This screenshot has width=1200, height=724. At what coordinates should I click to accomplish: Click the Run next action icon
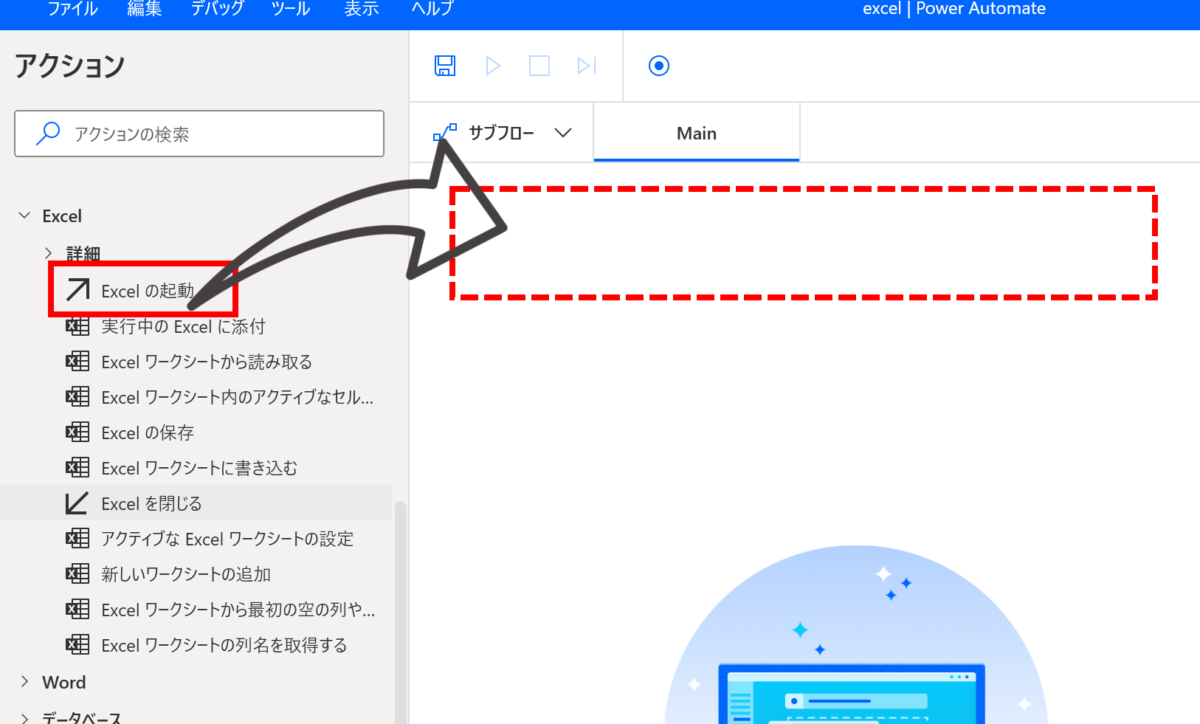586,66
